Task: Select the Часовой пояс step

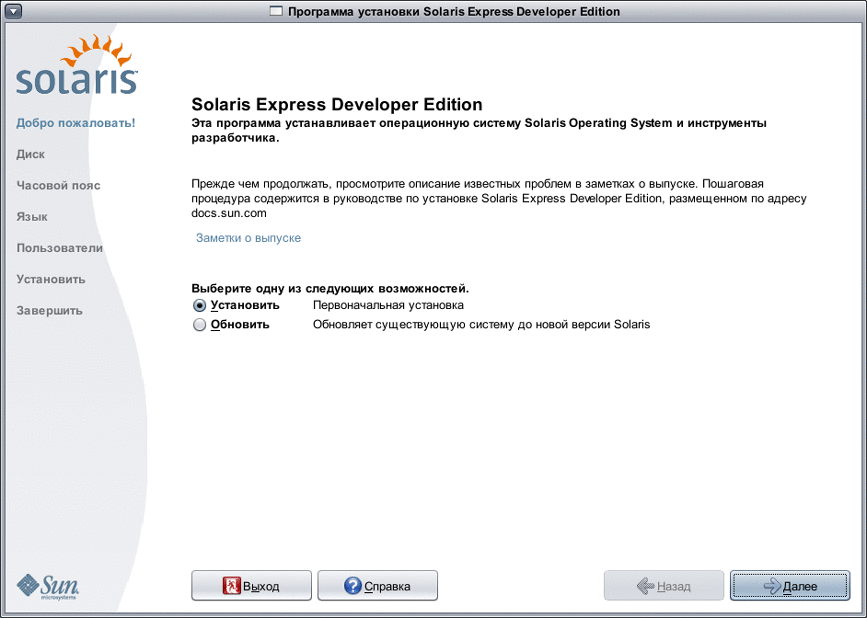Action: 58,186
